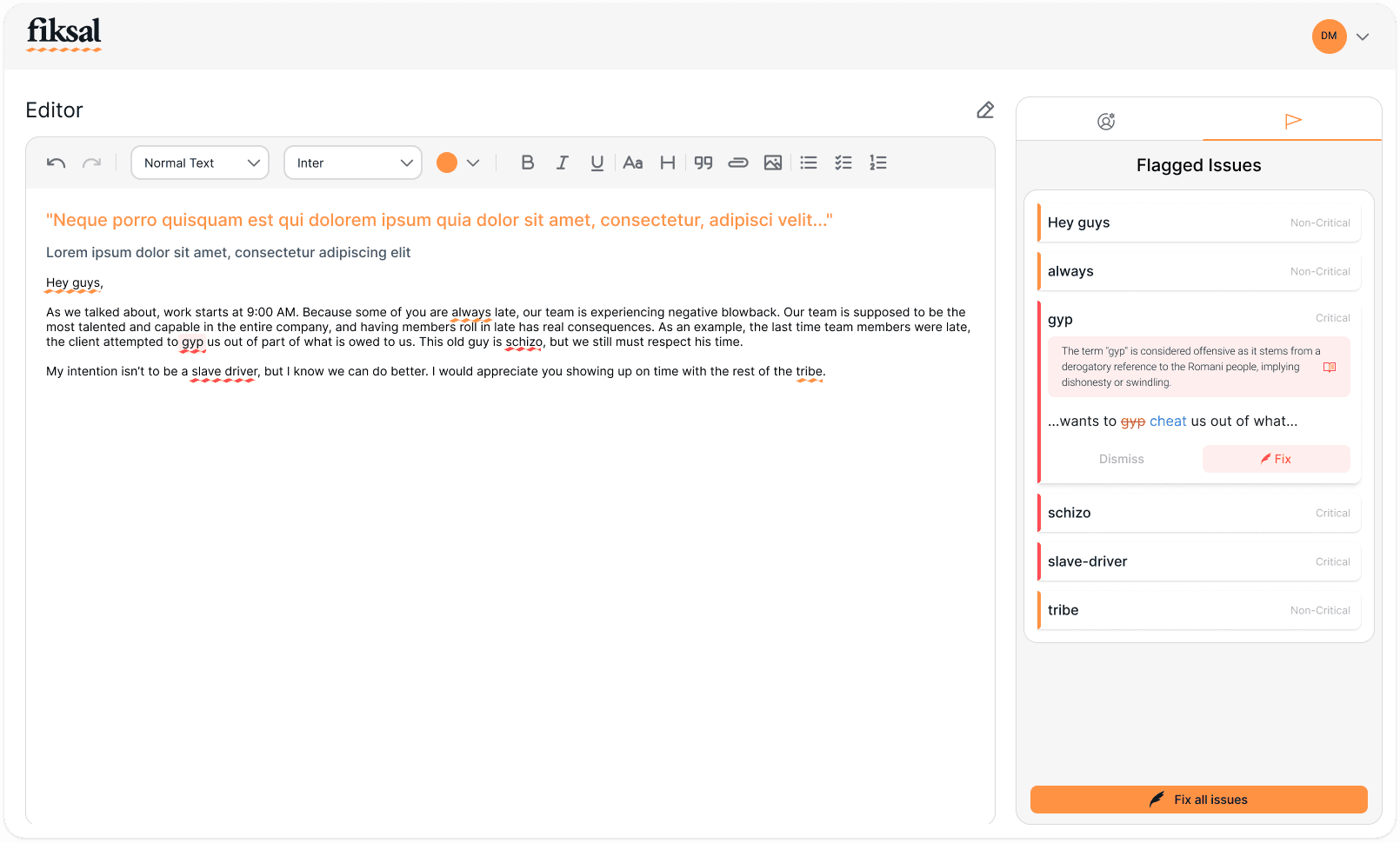The image size is (1400, 843).
Task: Insert a hyperlink
Action: coord(738,163)
